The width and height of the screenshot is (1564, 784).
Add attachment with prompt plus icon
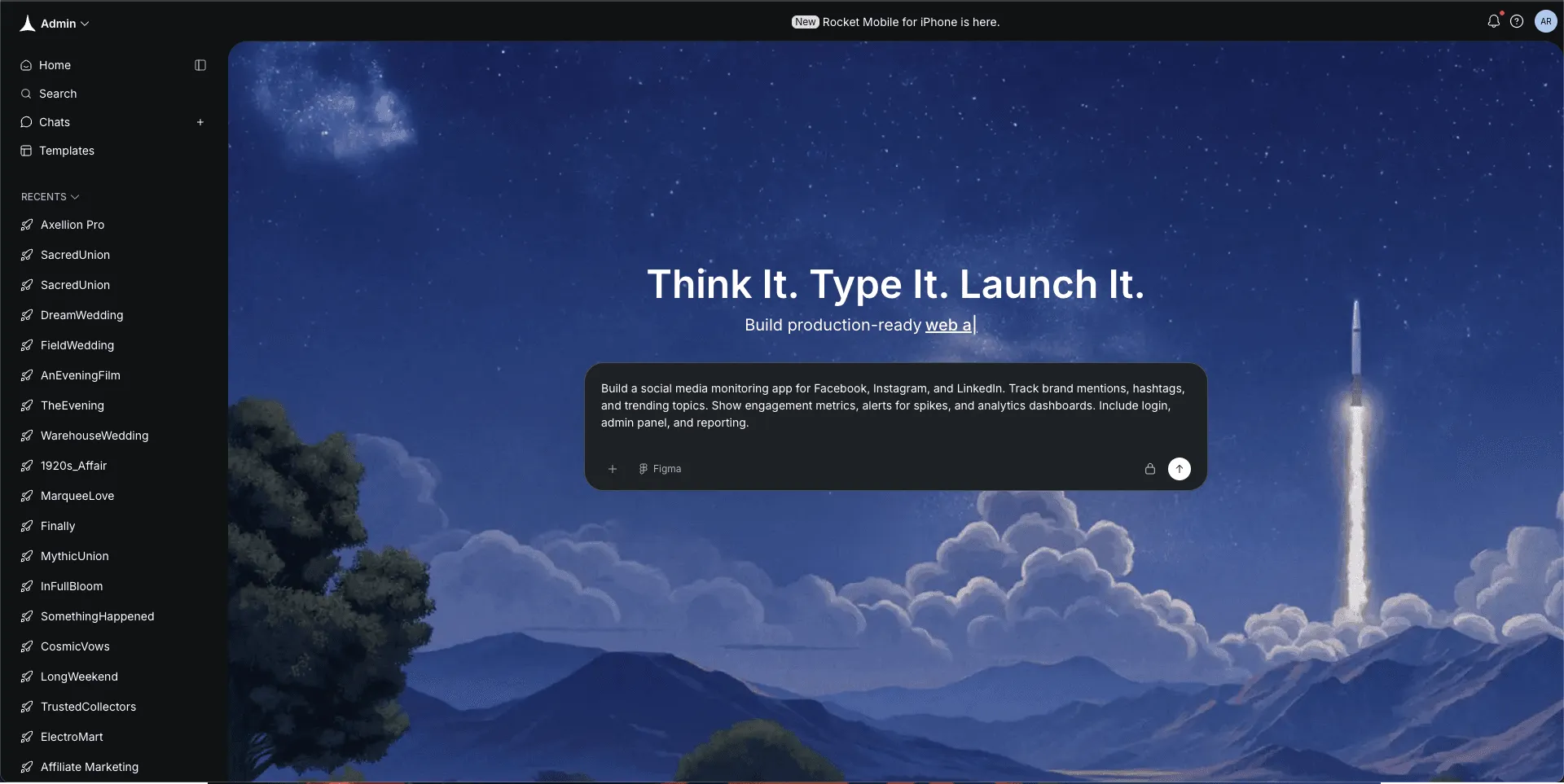[x=613, y=469]
